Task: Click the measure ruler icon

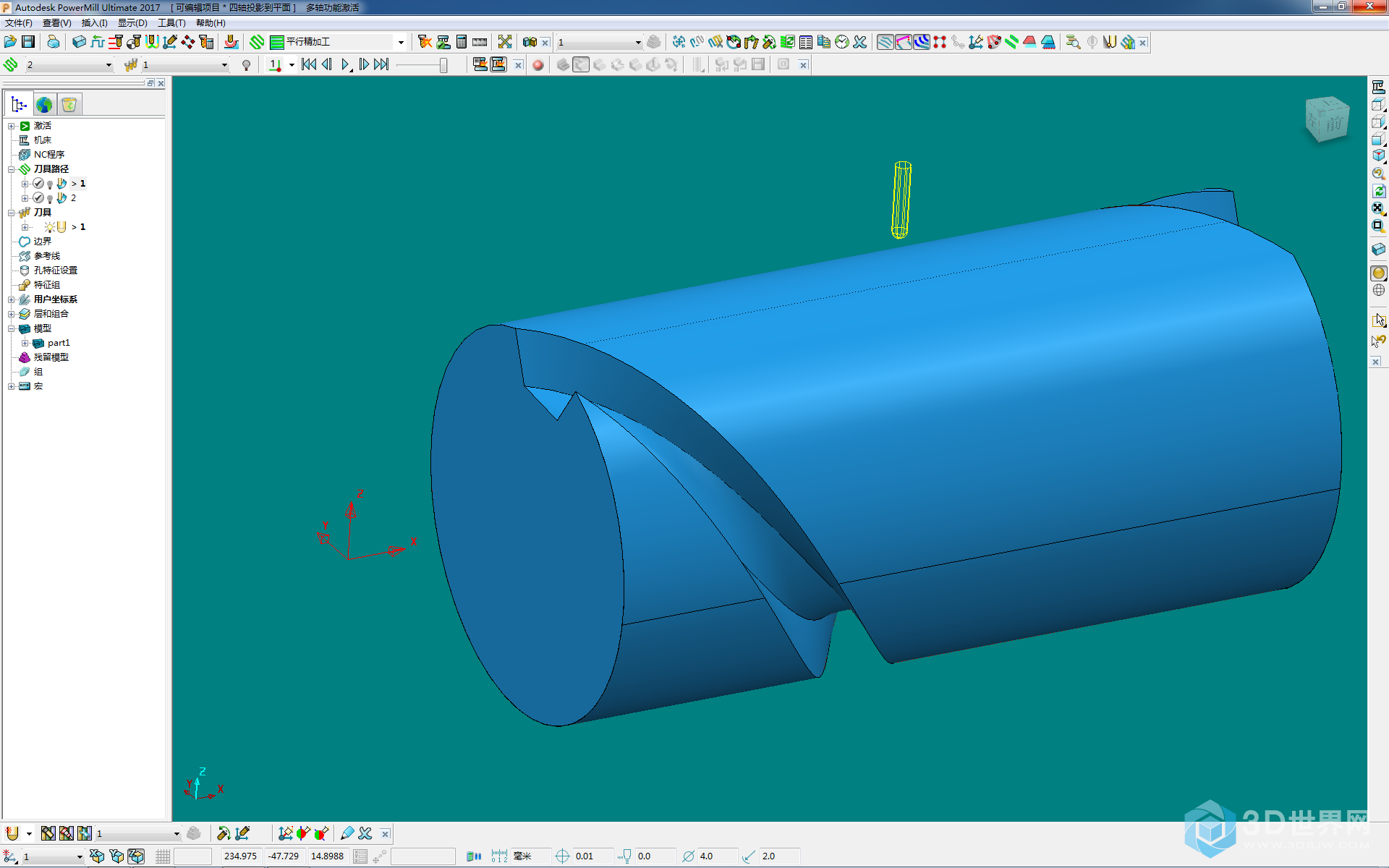Action: pyautogui.click(x=480, y=42)
